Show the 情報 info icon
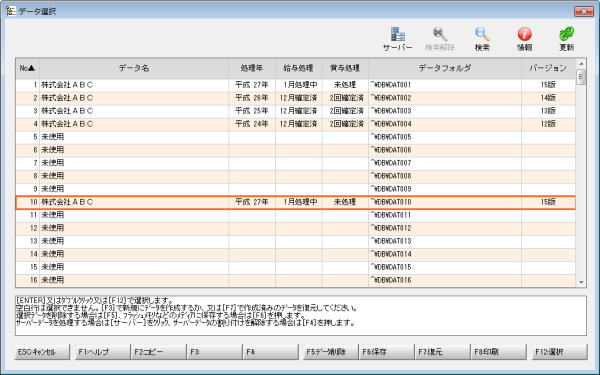The height and width of the screenshot is (375, 600). [524, 39]
